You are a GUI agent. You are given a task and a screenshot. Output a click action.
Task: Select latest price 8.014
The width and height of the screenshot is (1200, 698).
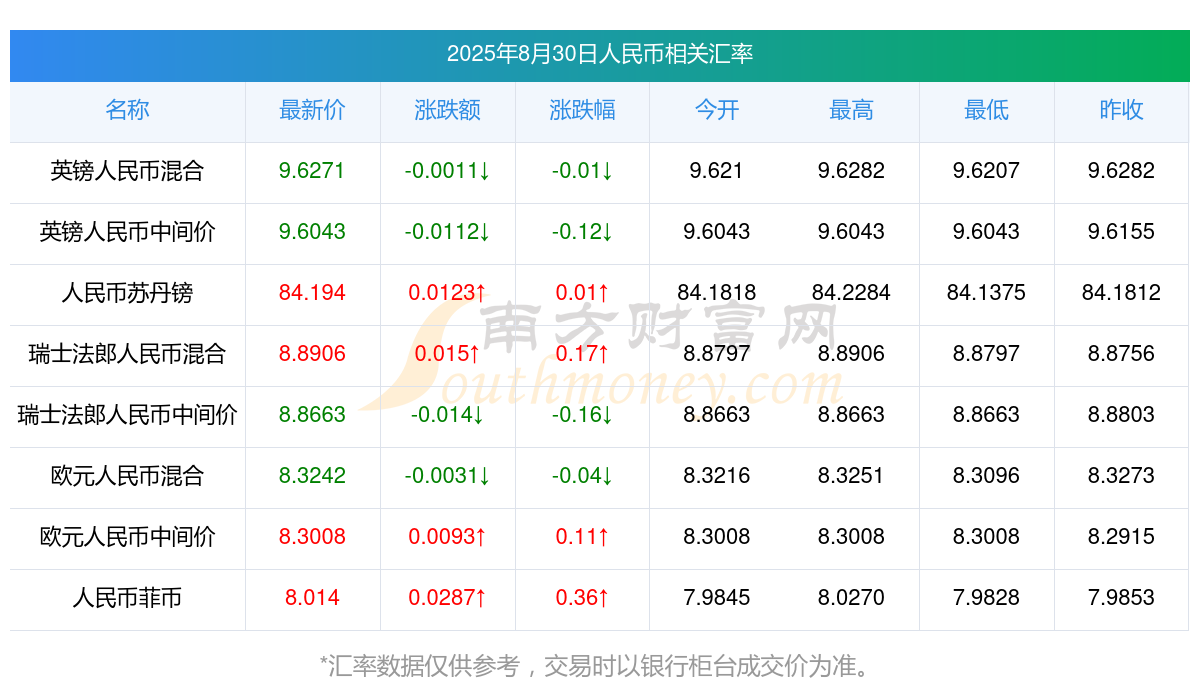312,598
